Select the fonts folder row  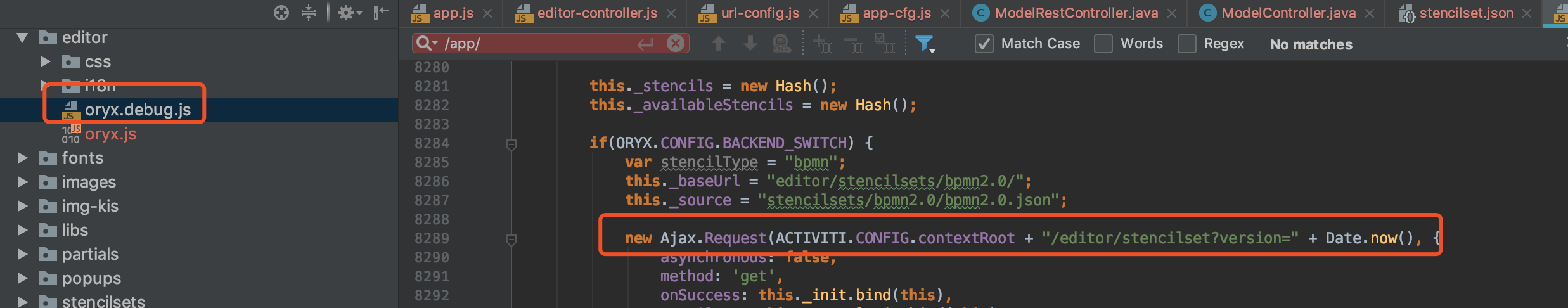tap(199, 158)
